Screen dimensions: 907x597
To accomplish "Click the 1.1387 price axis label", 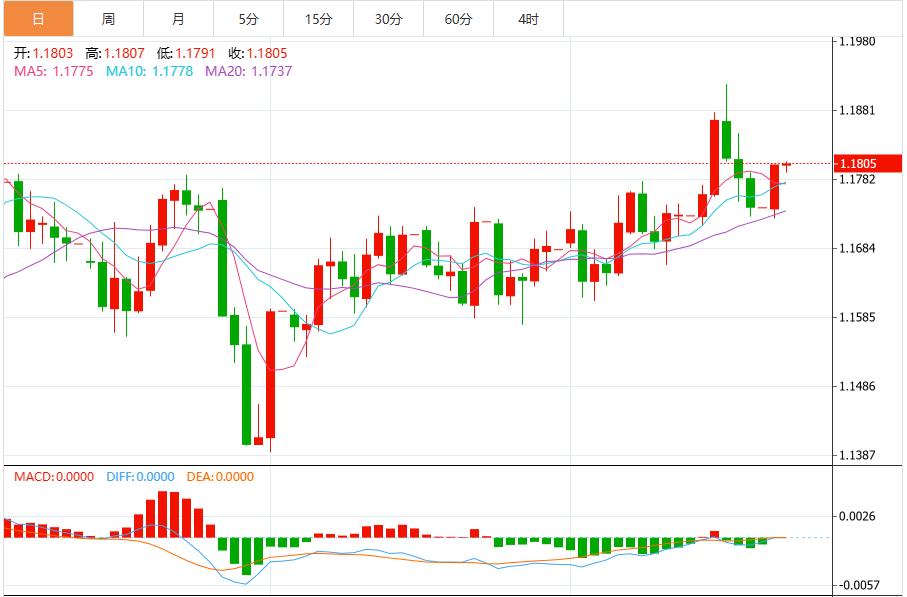I will click(x=856, y=453).
